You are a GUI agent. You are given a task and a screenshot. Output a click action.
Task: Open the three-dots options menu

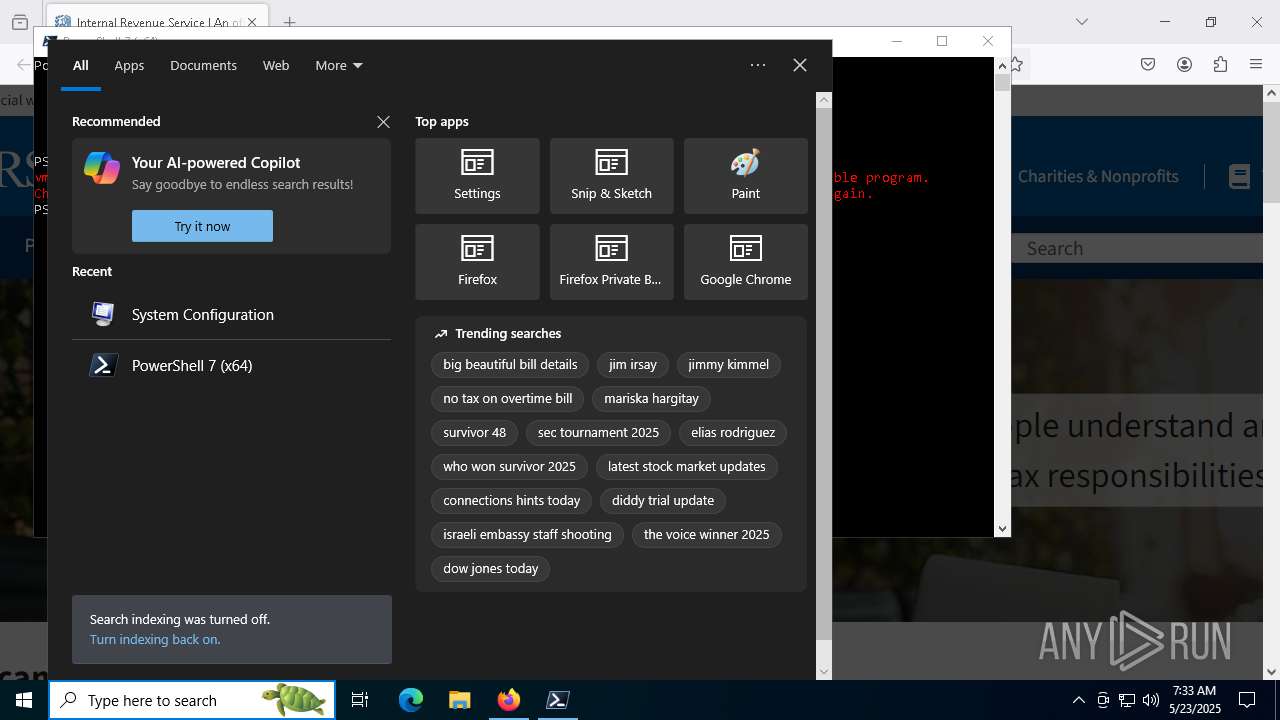[x=758, y=65]
